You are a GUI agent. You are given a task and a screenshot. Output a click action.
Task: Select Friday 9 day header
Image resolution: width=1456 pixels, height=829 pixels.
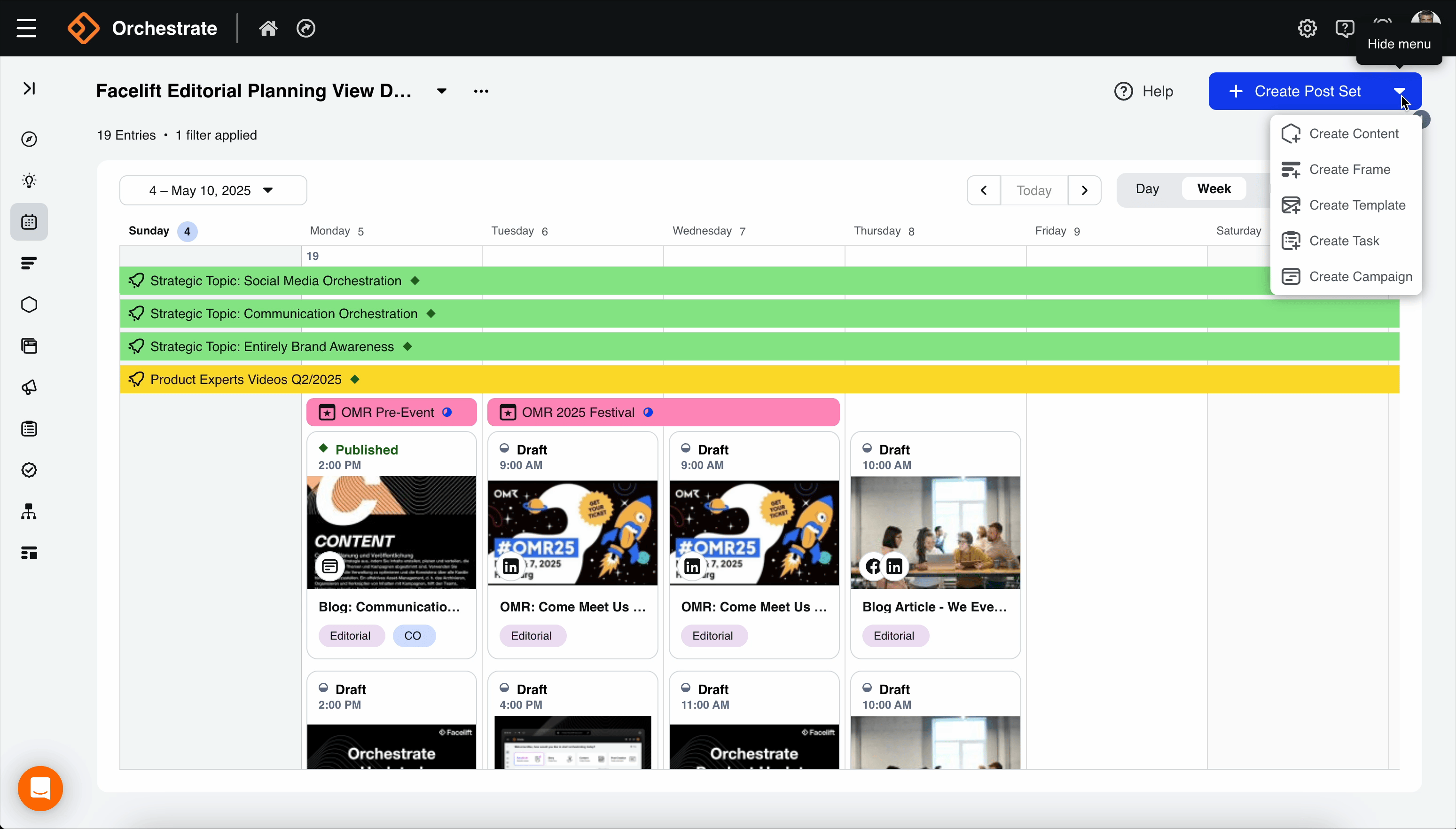point(1057,231)
